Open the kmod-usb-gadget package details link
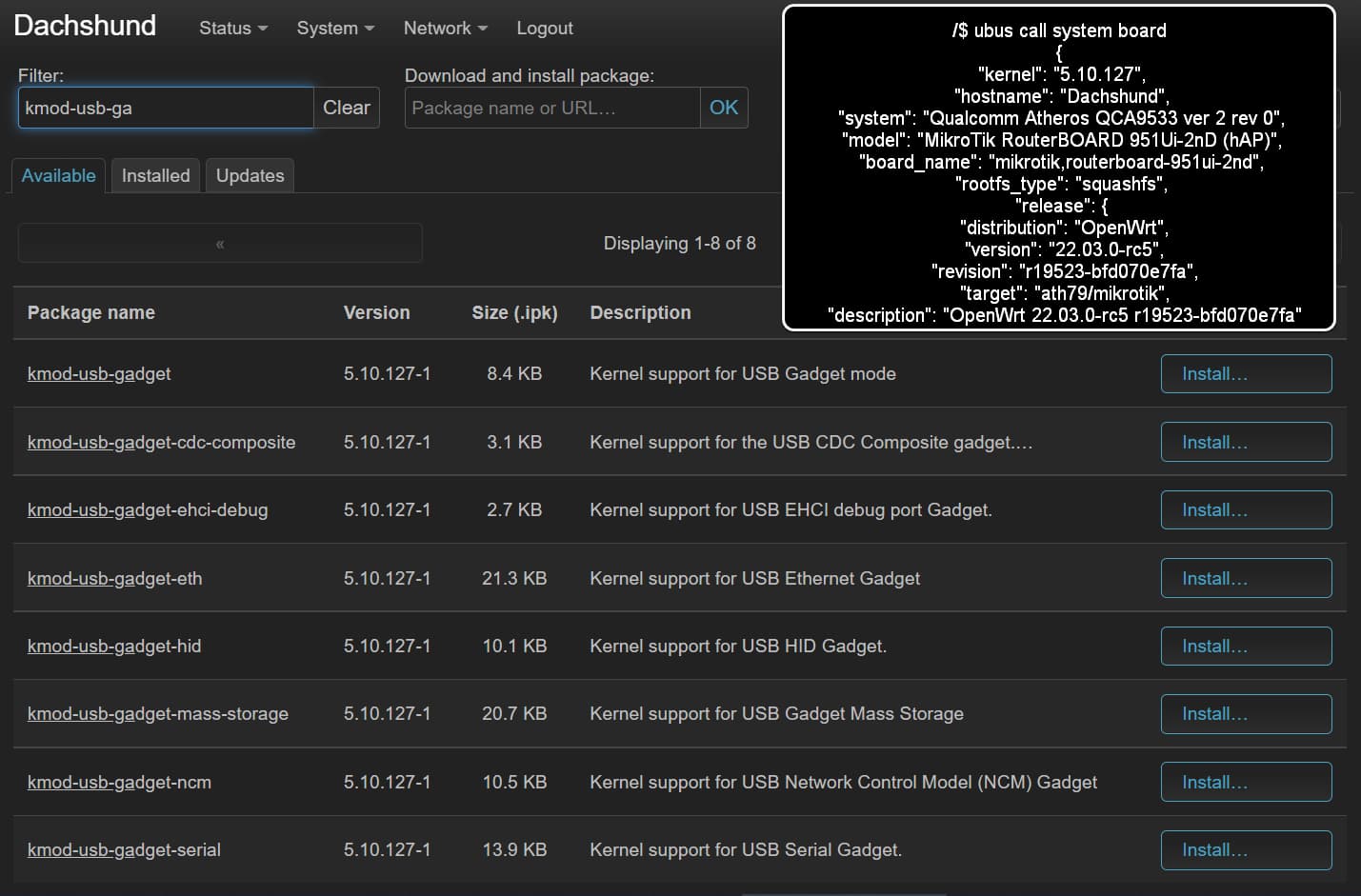This screenshot has height=896, width=1361. [99, 373]
